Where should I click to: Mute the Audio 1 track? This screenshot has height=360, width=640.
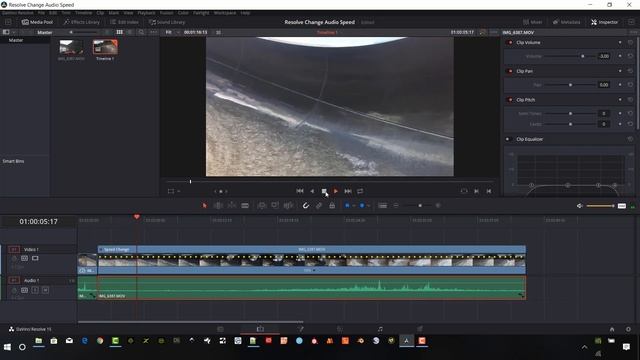[x=45, y=290]
